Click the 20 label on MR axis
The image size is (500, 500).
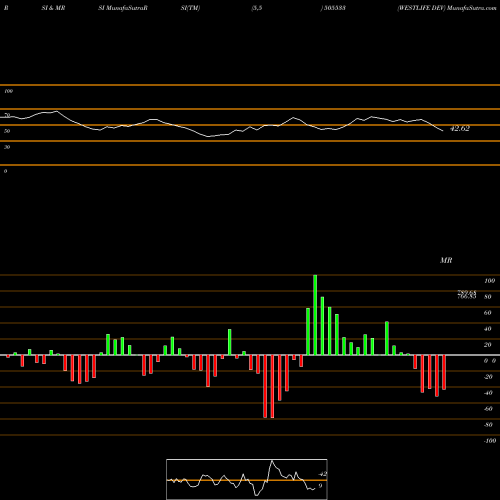click(488, 345)
